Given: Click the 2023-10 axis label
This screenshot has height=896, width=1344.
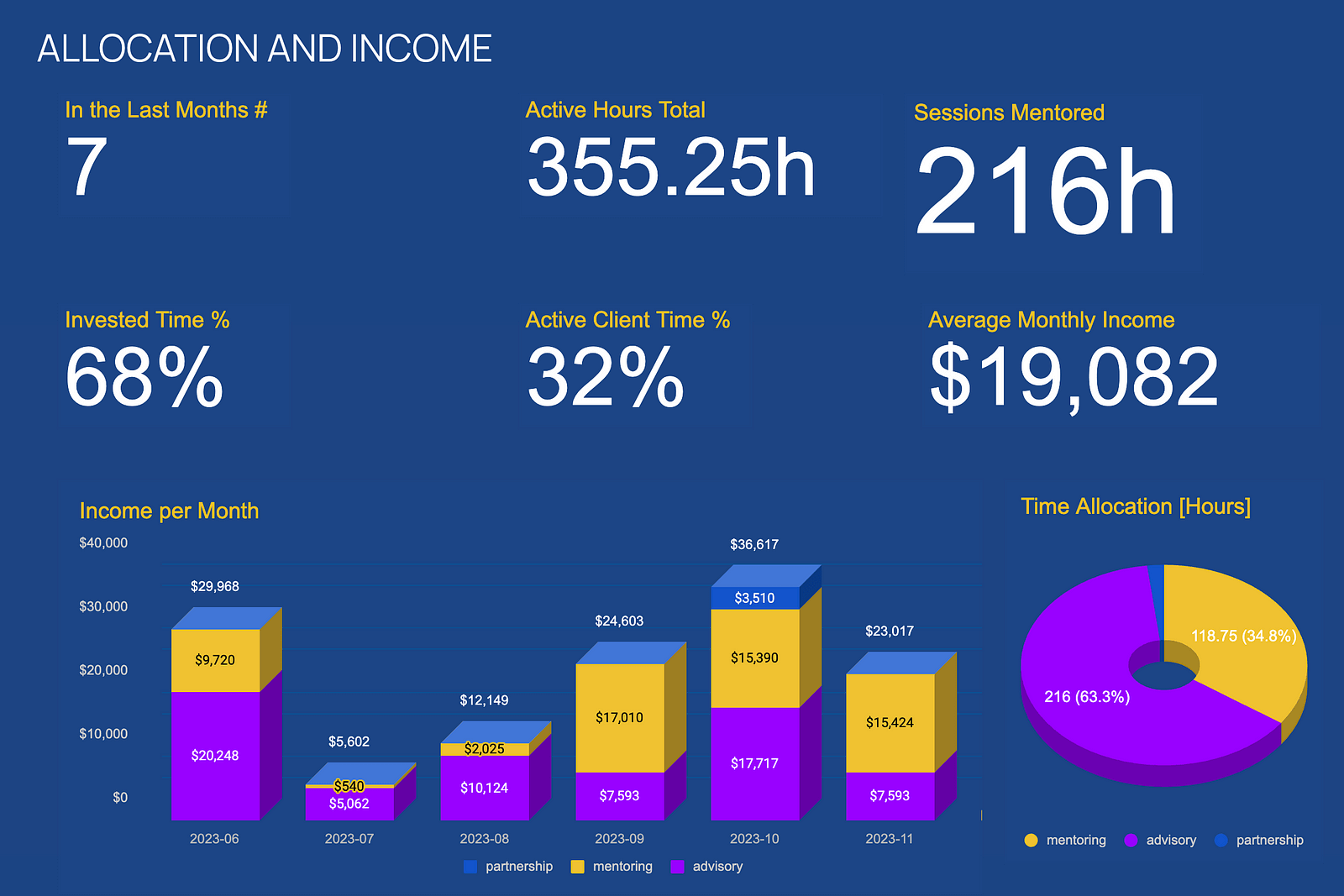Looking at the screenshot, I should pos(755,839).
